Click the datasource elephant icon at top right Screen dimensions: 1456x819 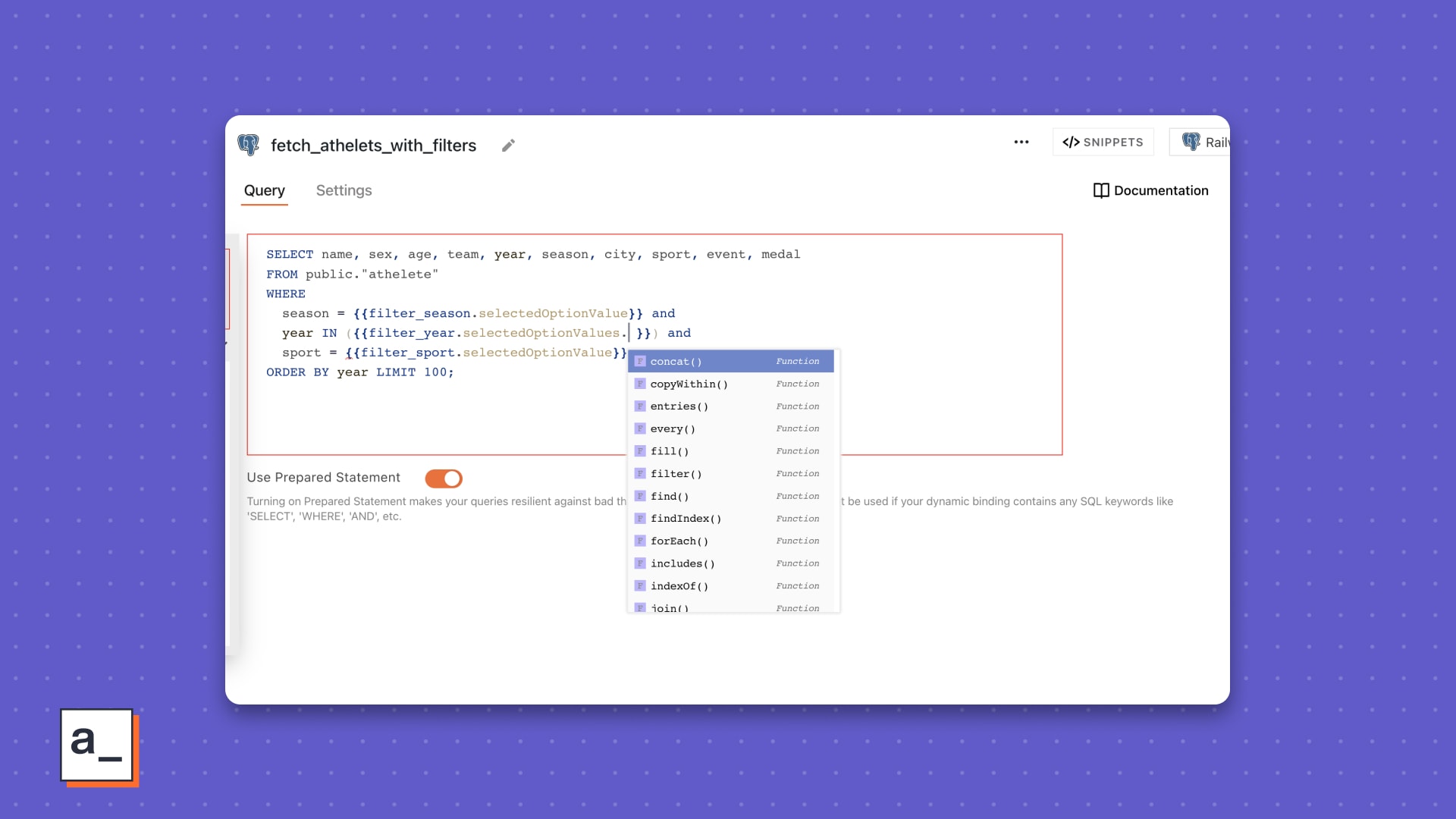(x=1191, y=142)
